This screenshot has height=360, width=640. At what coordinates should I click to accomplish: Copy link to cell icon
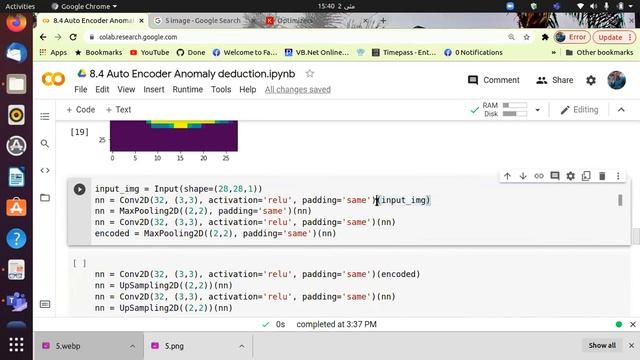(539, 176)
